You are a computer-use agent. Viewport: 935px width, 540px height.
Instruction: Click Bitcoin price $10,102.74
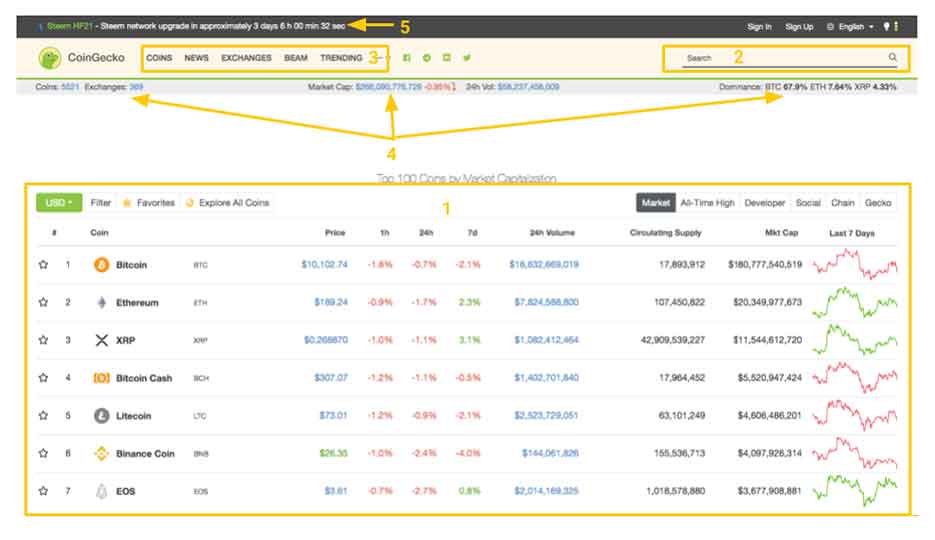(324, 265)
